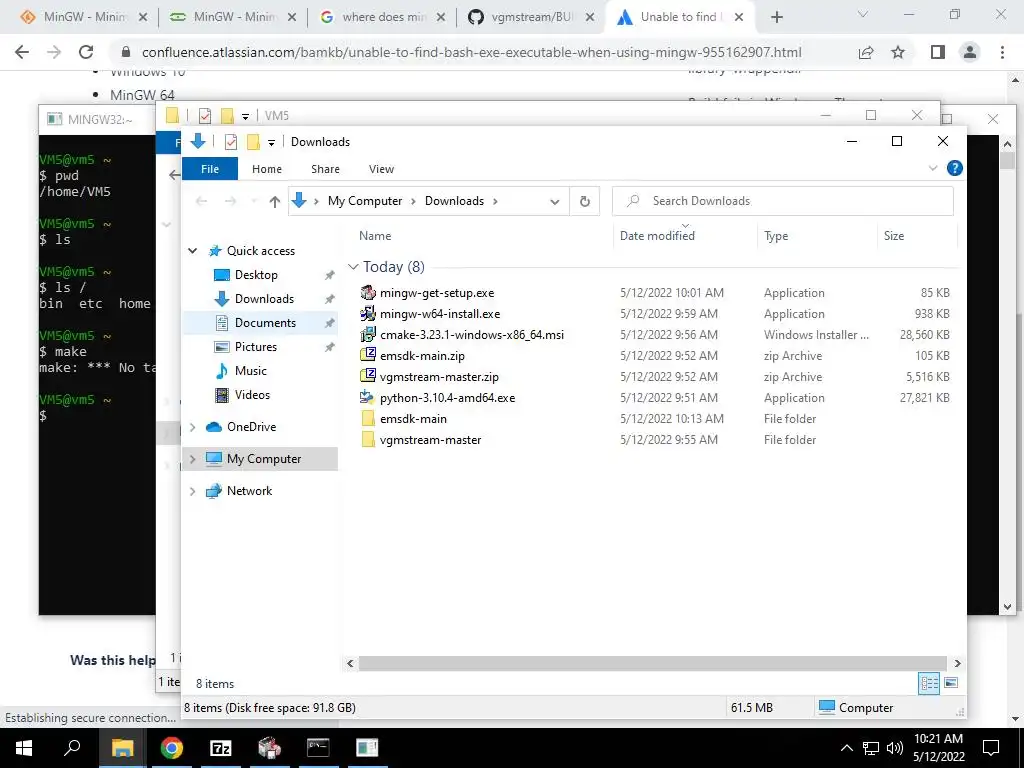1024x768 pixels.
Task: Open Quick Access Toolbar customize dropdown
Action: pos(271,142)
